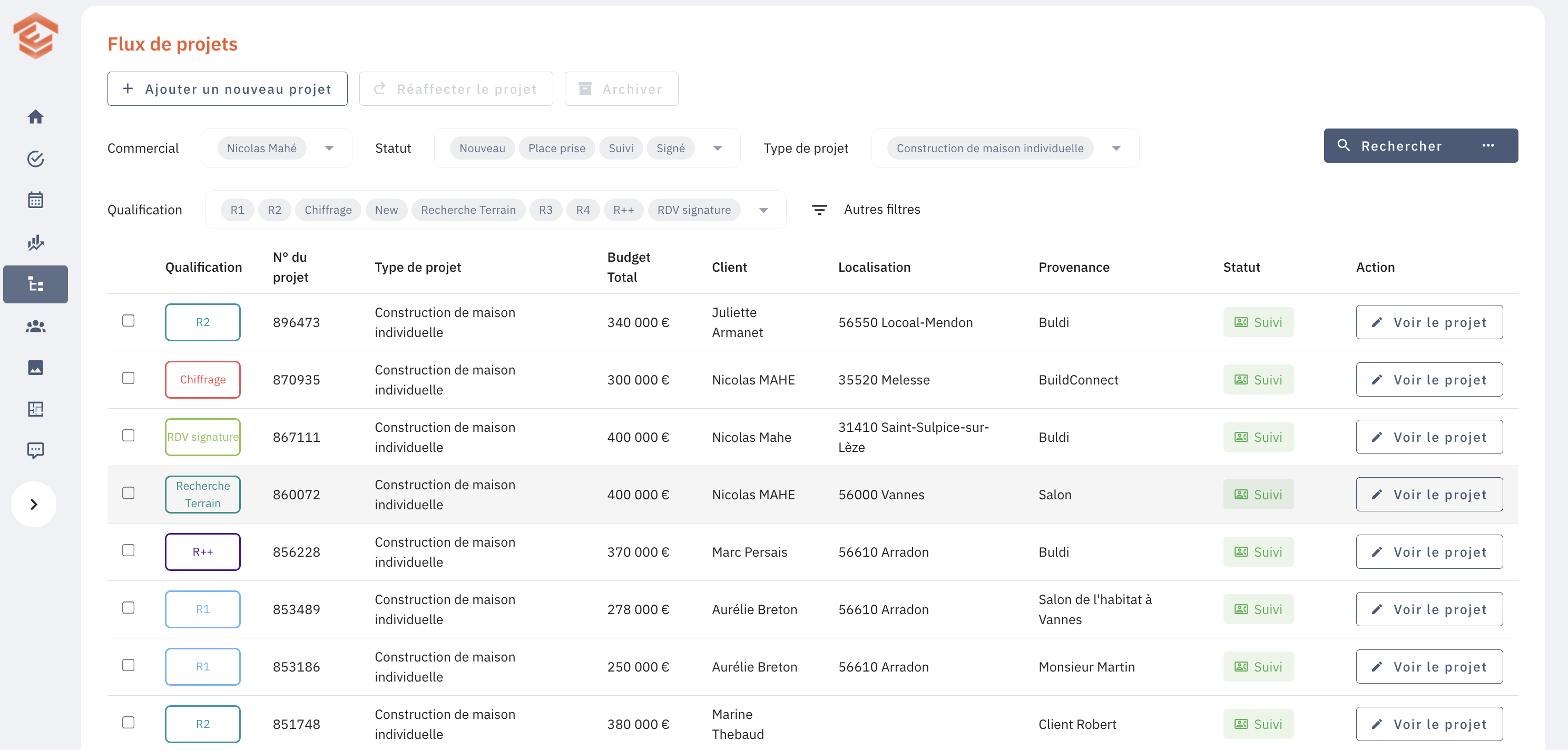Click the RDV signature tag for project 867111

(x=203, y=437)
